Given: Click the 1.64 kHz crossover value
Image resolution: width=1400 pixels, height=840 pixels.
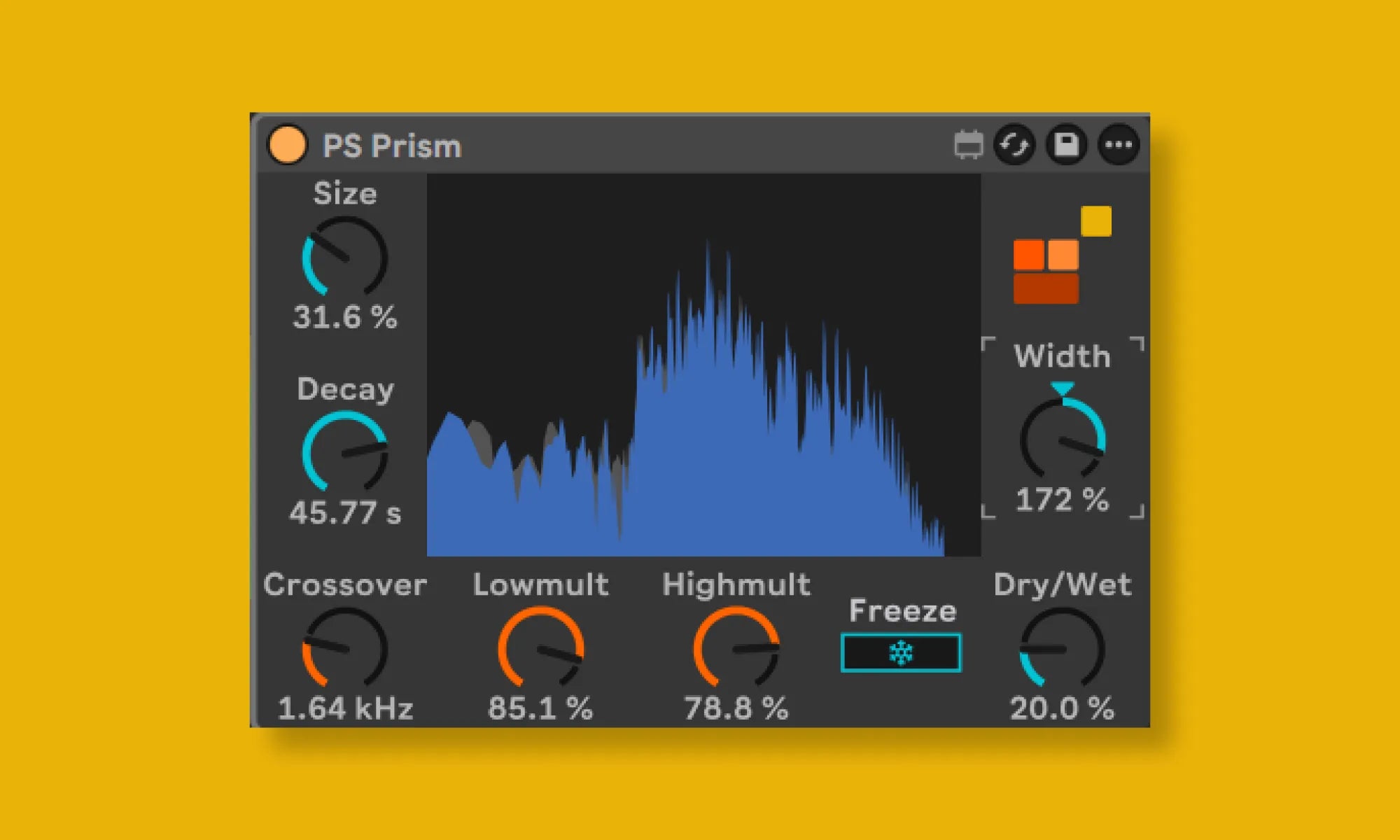Looking at the screenshot, I should pos(345,708).
